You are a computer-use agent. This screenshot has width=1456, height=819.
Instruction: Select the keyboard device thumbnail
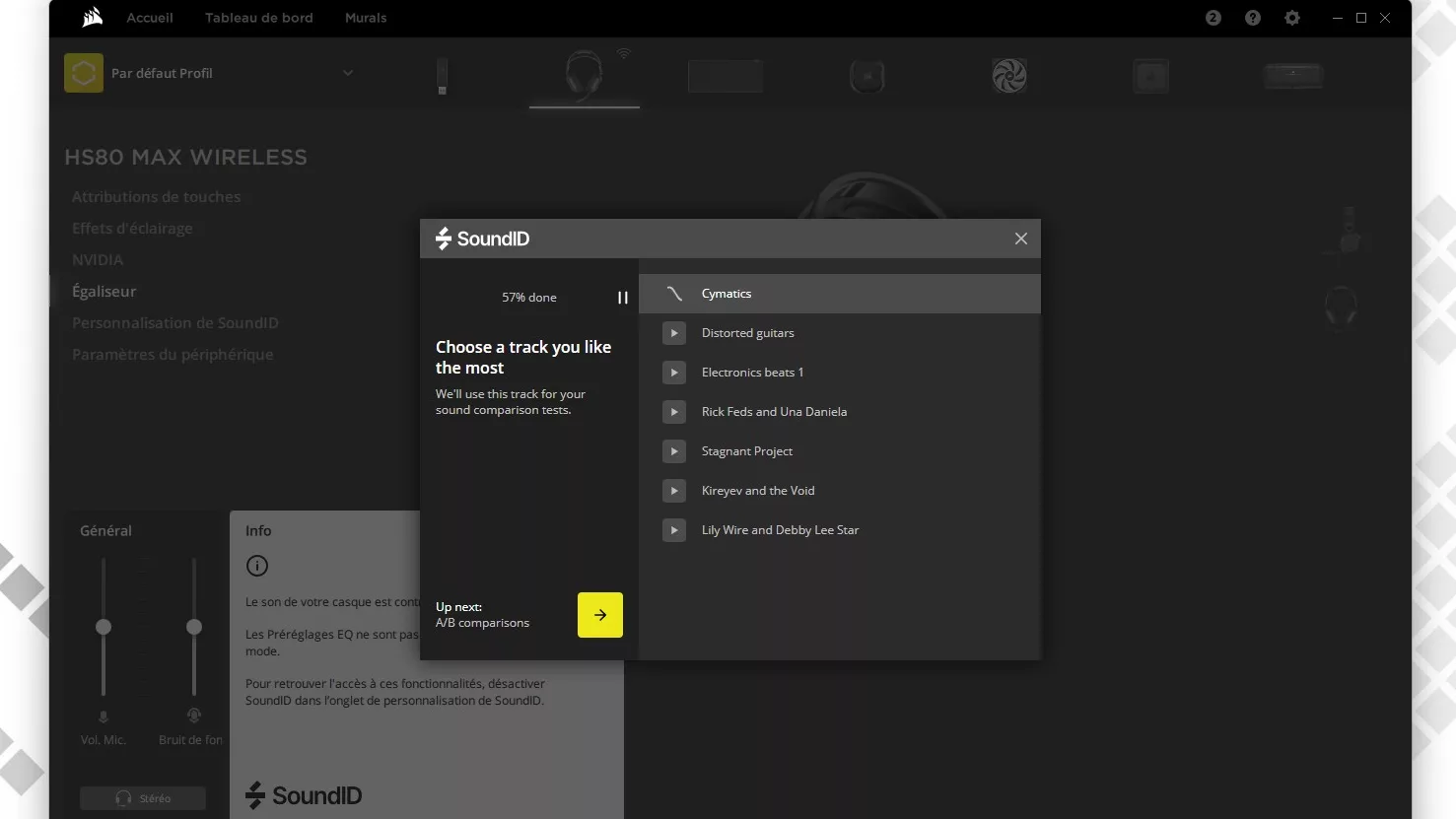(726, 76)
